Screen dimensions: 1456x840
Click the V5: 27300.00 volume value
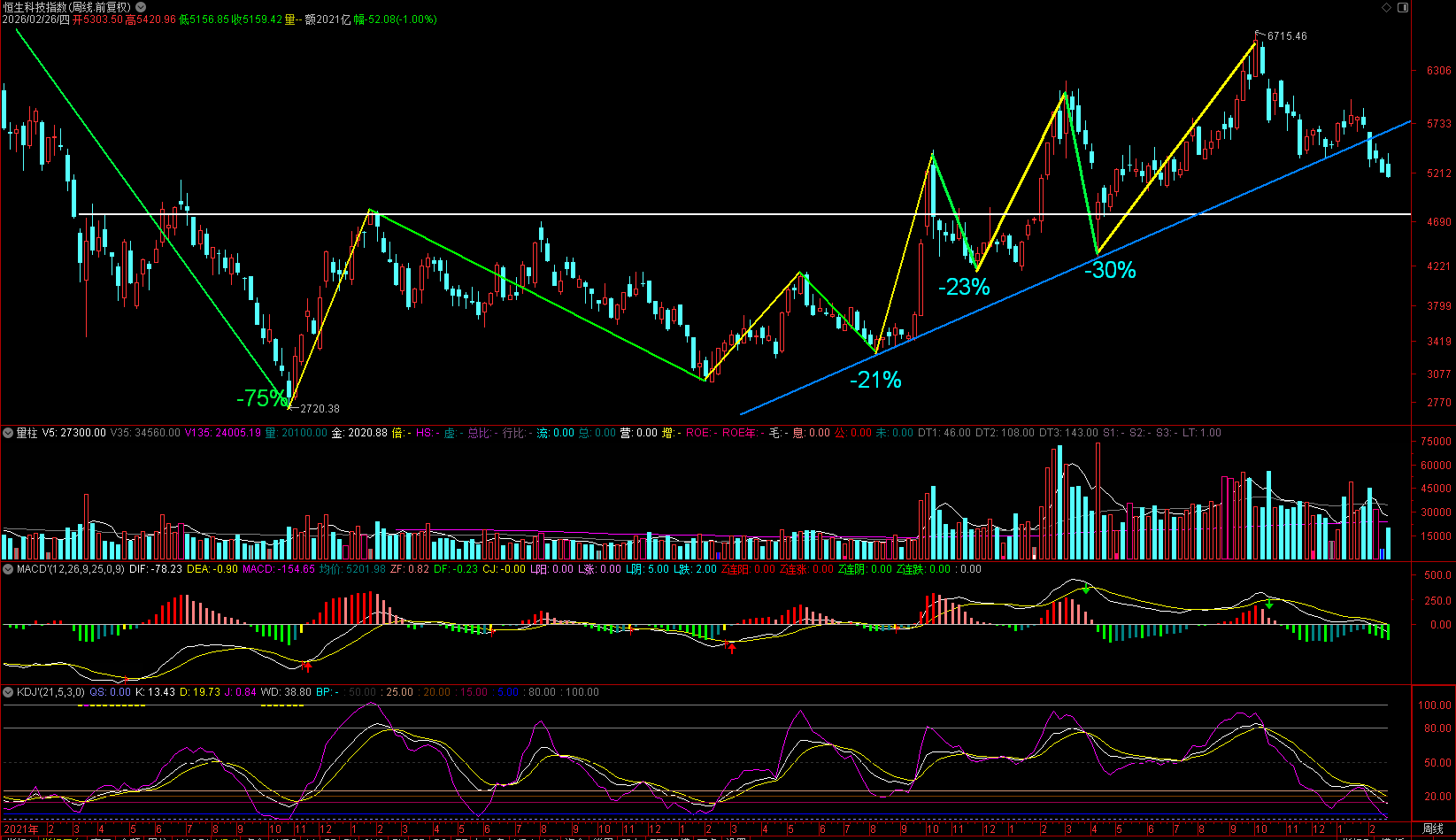pyautogui.click(x=74, y=433)
